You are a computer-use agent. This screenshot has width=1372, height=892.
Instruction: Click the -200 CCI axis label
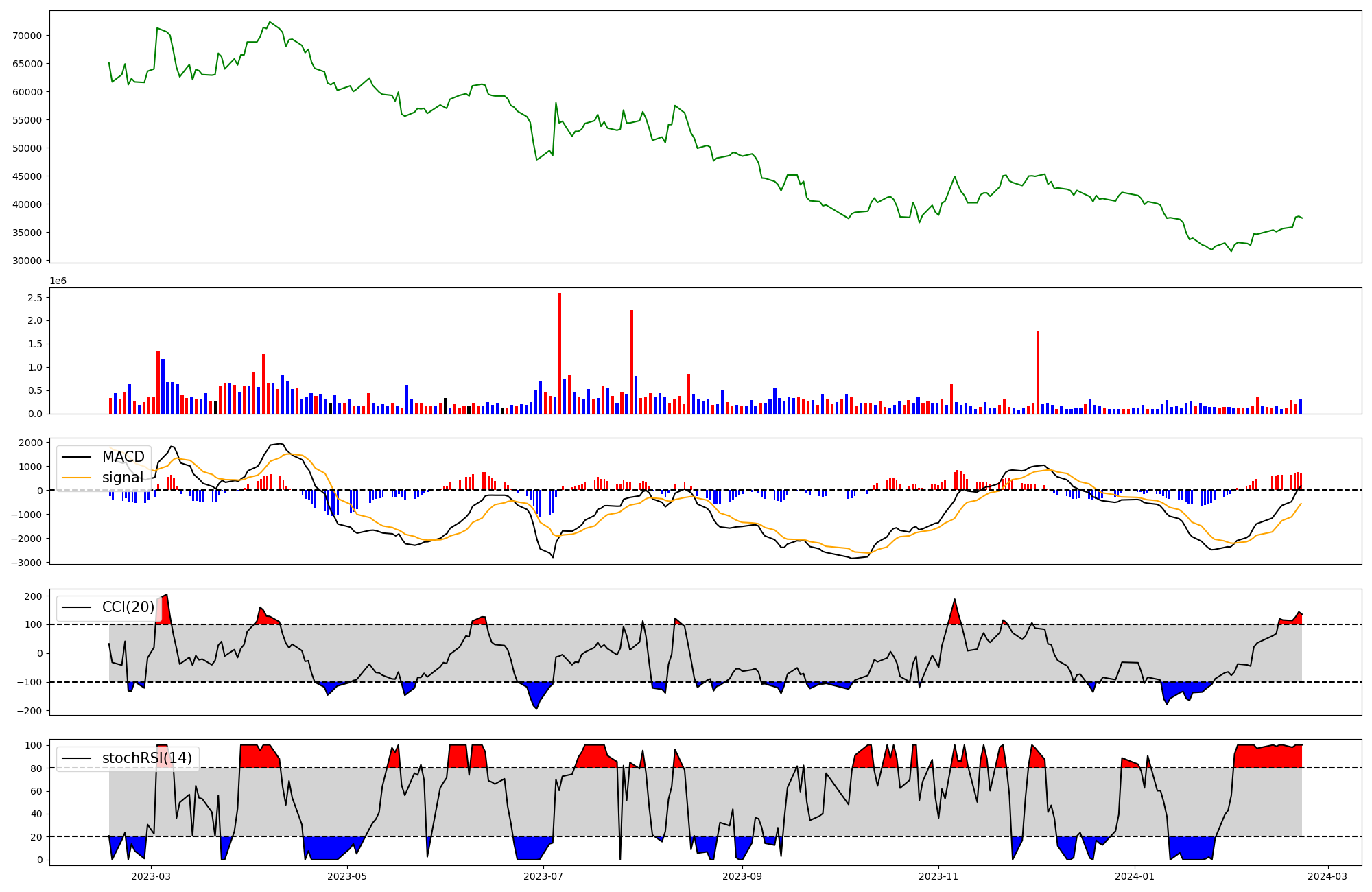[x=30, y=711]
